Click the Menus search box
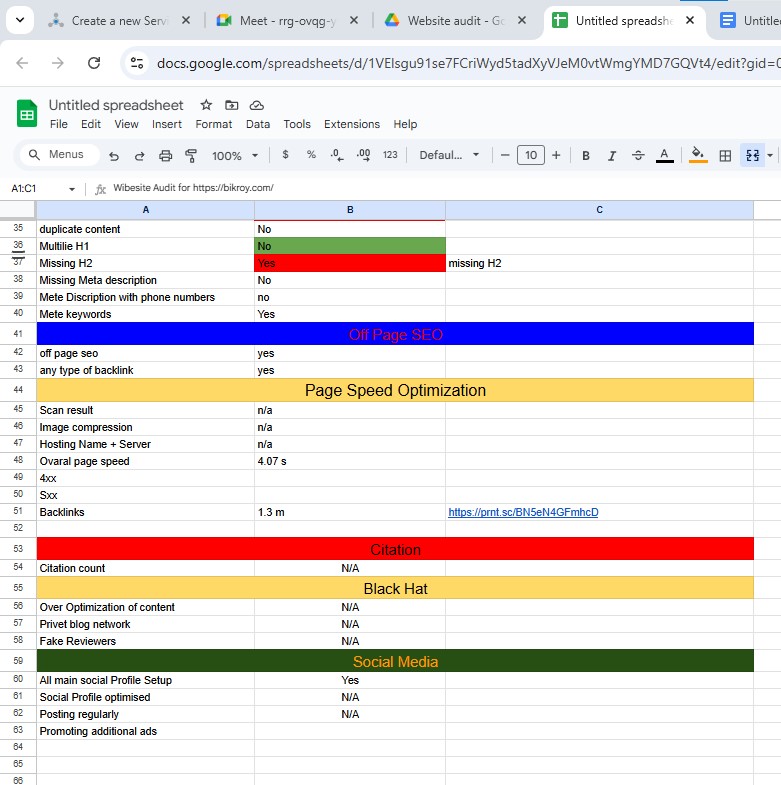 coord(60,155)
